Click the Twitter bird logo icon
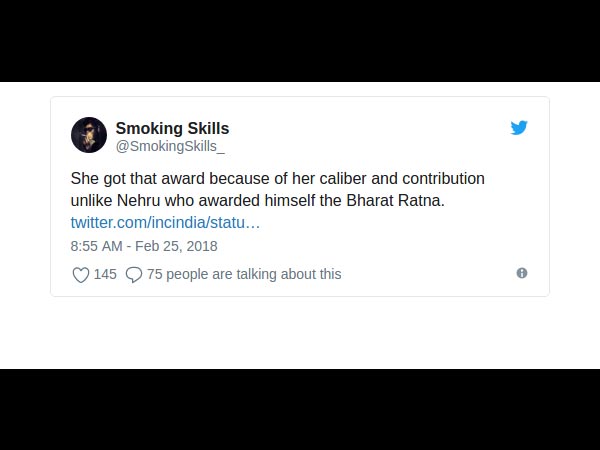Viewport: 600px width, 450px height. [519, 128]
